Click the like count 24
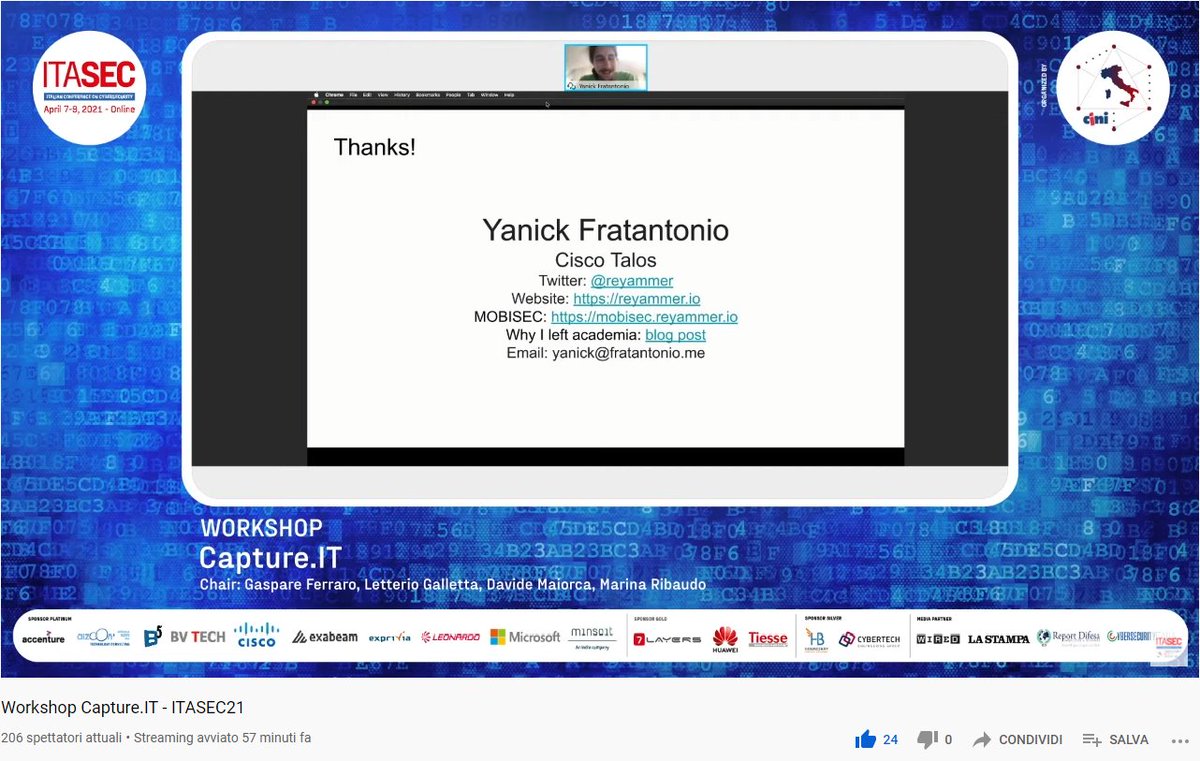Viewport: 1200px width, 761px height. pyautogui.click(x=890, y=740)
